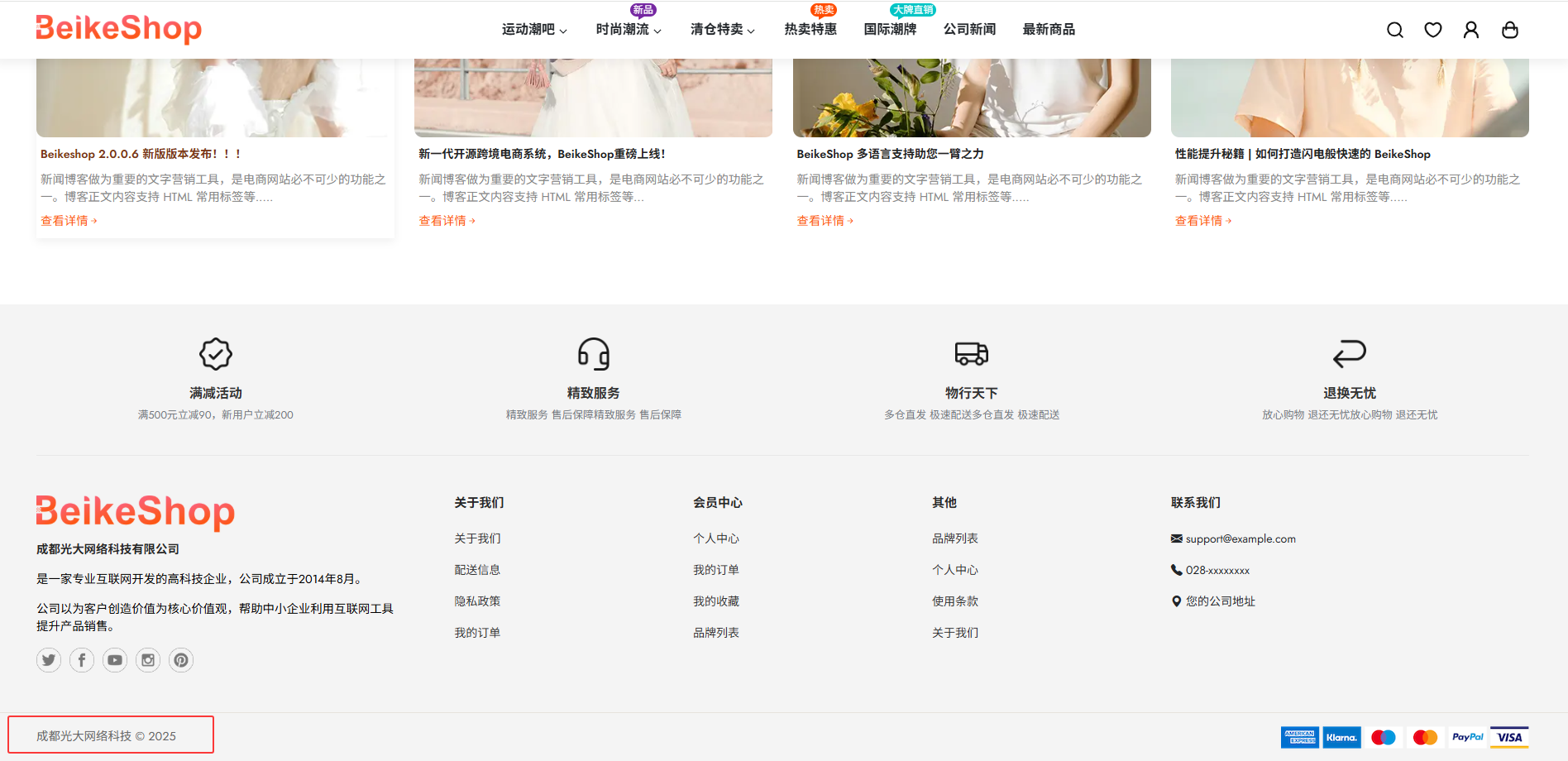This screenshot has width=1568, height=761.
Task: Visit the Twitter social icon
Action: pyautogui.click(x=49, y=660)
